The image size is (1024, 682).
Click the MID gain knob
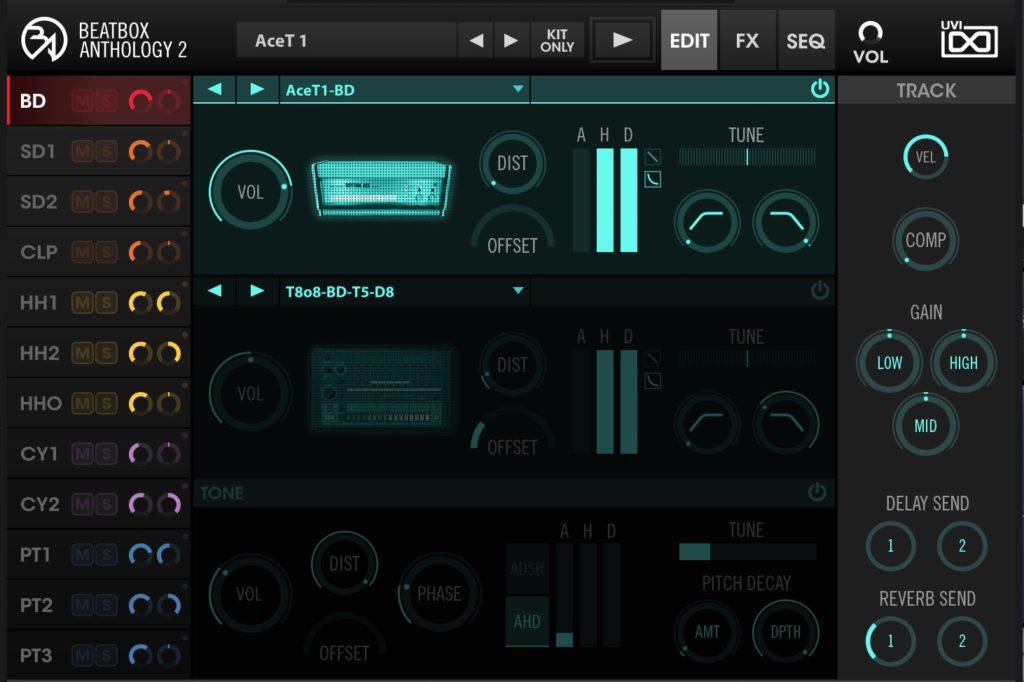(925, 426)
